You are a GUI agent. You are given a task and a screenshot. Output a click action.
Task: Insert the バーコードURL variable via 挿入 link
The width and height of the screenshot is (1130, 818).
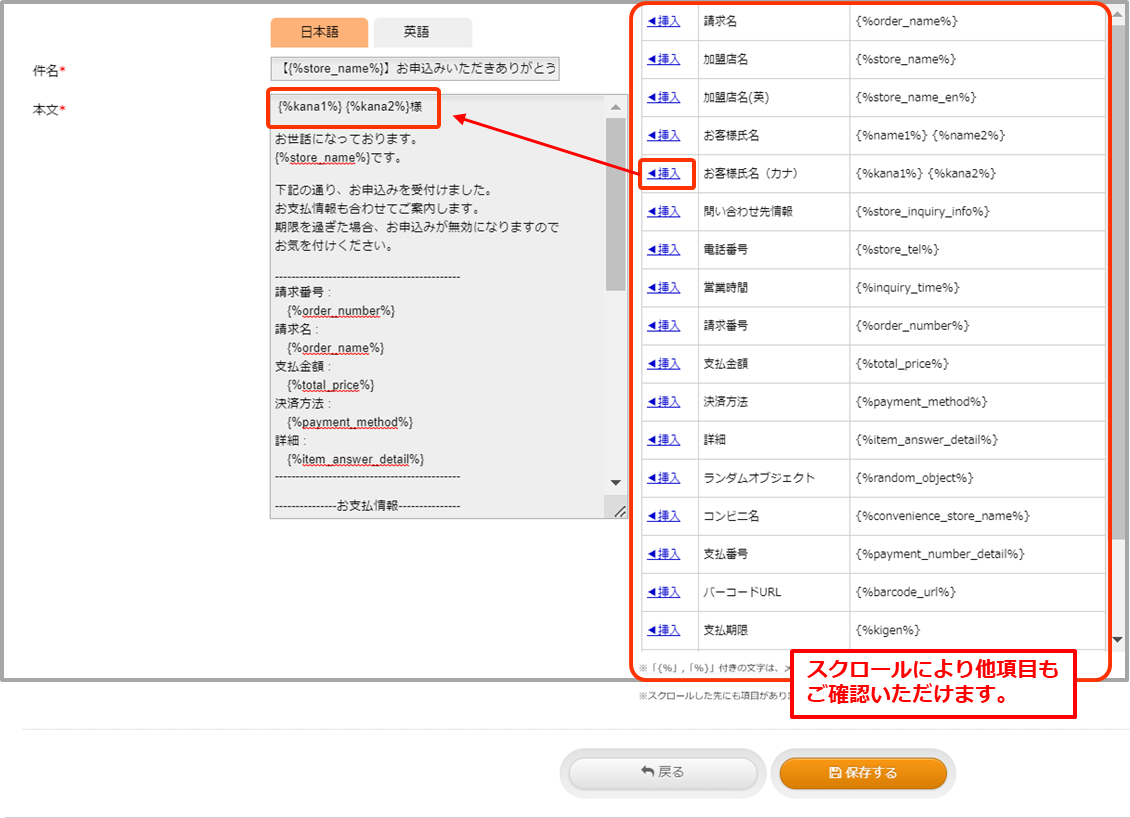[664, 591]
